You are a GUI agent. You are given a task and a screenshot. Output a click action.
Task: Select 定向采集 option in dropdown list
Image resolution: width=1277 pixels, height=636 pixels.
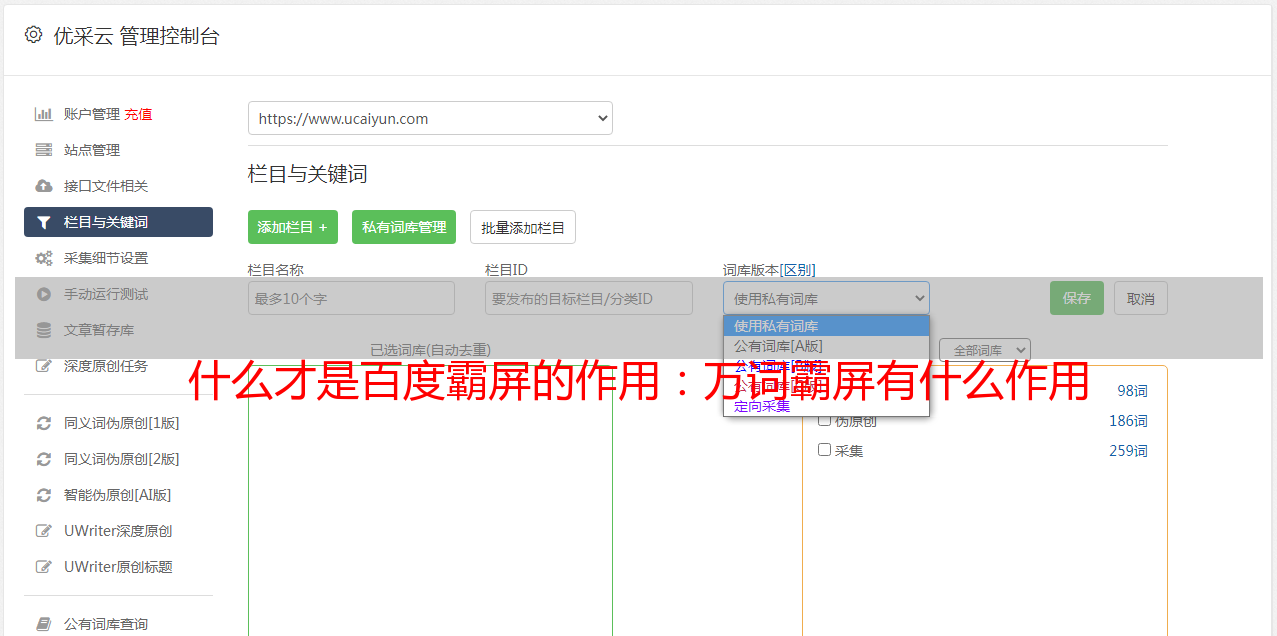tap(826, 406)
